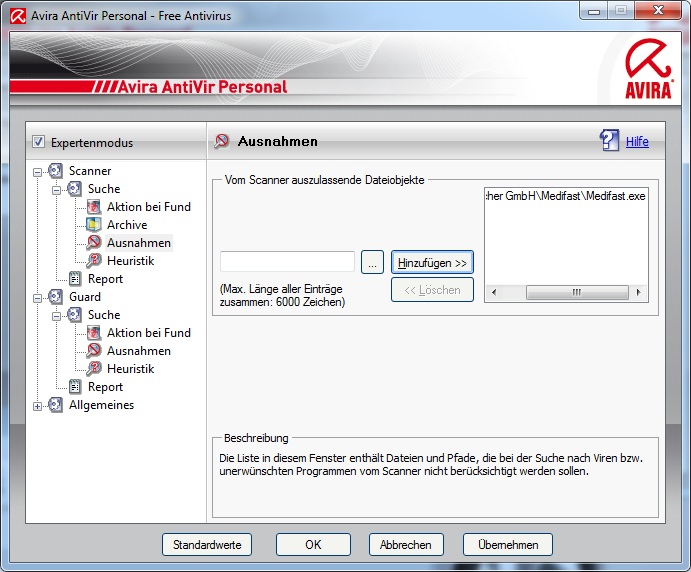Click the Scanner Suche gear icon
The width and height of the screenshot is (691, 572).
pos(74,189)
